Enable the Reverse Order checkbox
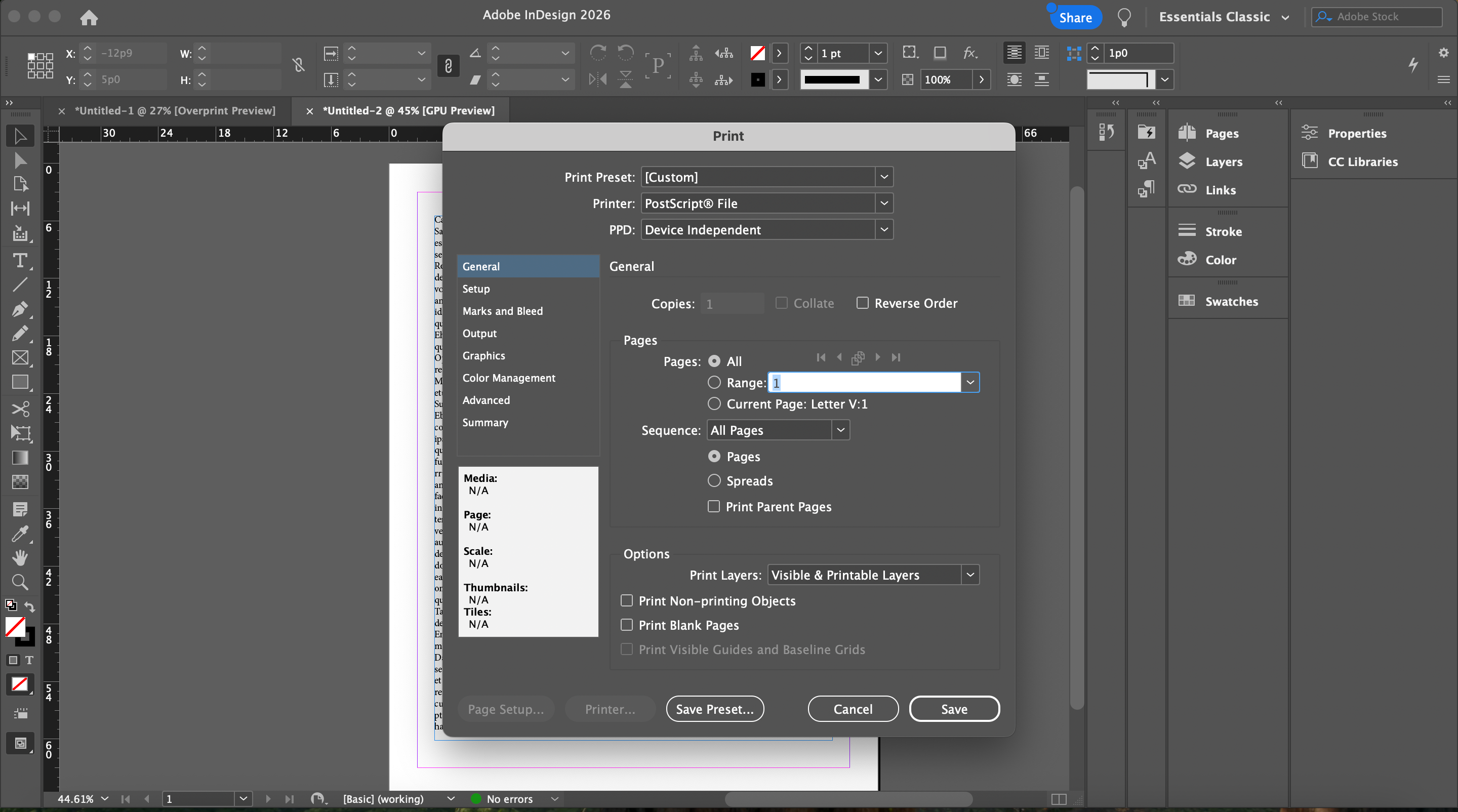 tap(862, 303)
